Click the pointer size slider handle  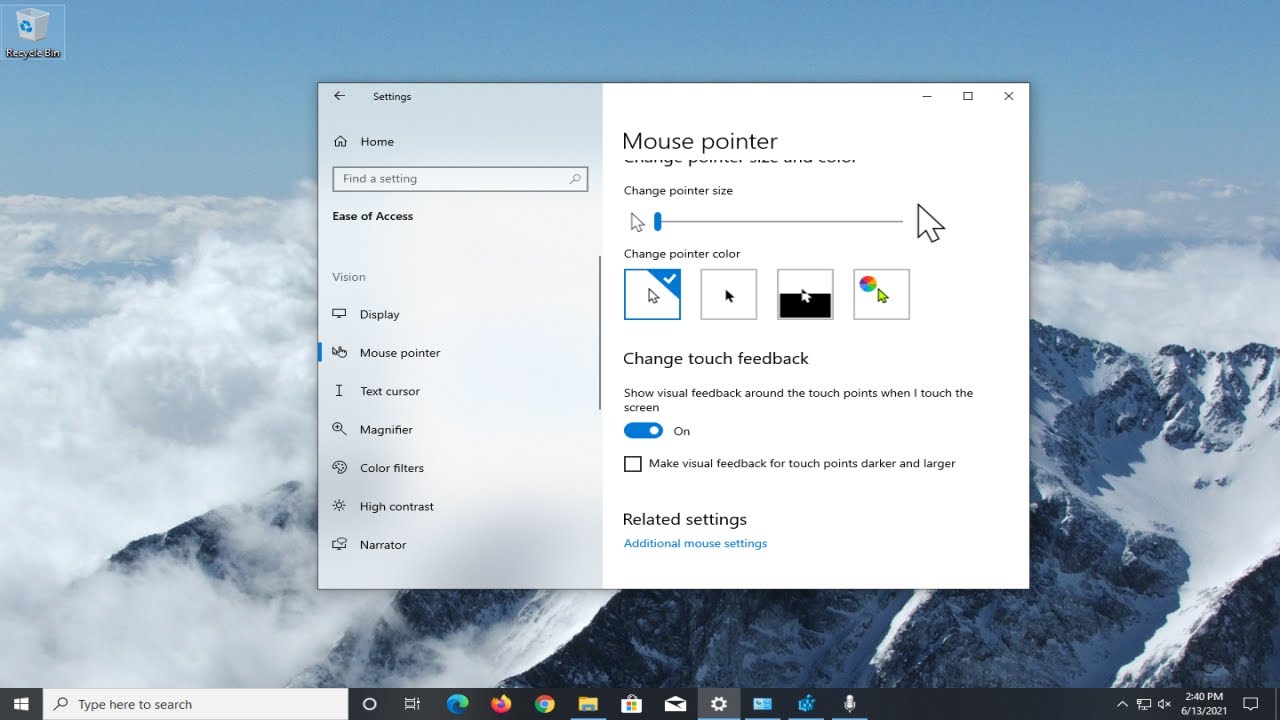tap(657, 222)
